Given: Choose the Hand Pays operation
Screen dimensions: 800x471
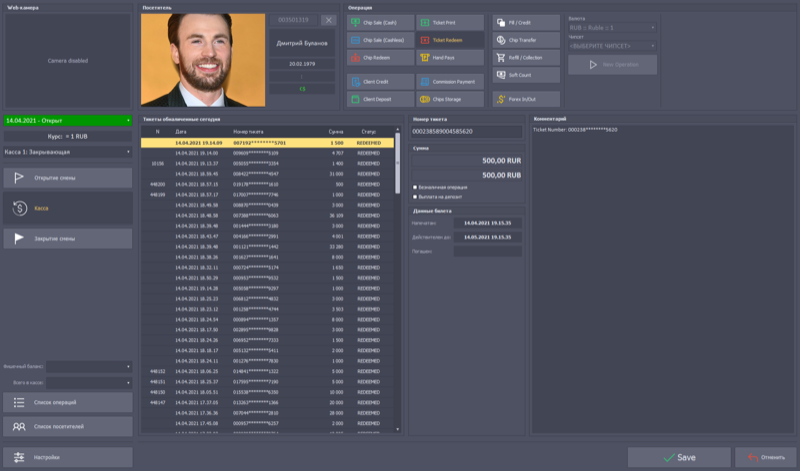Looking at the screenshot, I should (427, 58).
